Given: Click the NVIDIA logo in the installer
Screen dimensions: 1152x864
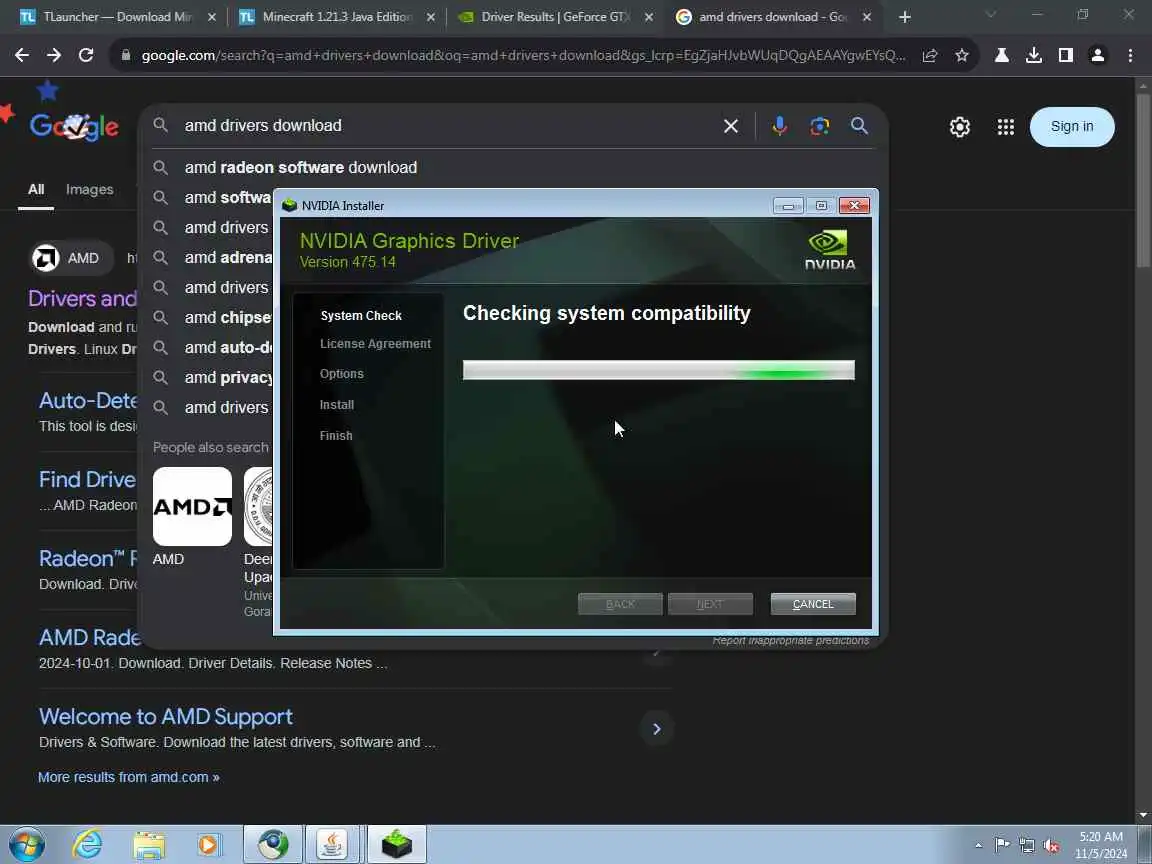Looking at the screenshot, I should [x=829, y=250].
